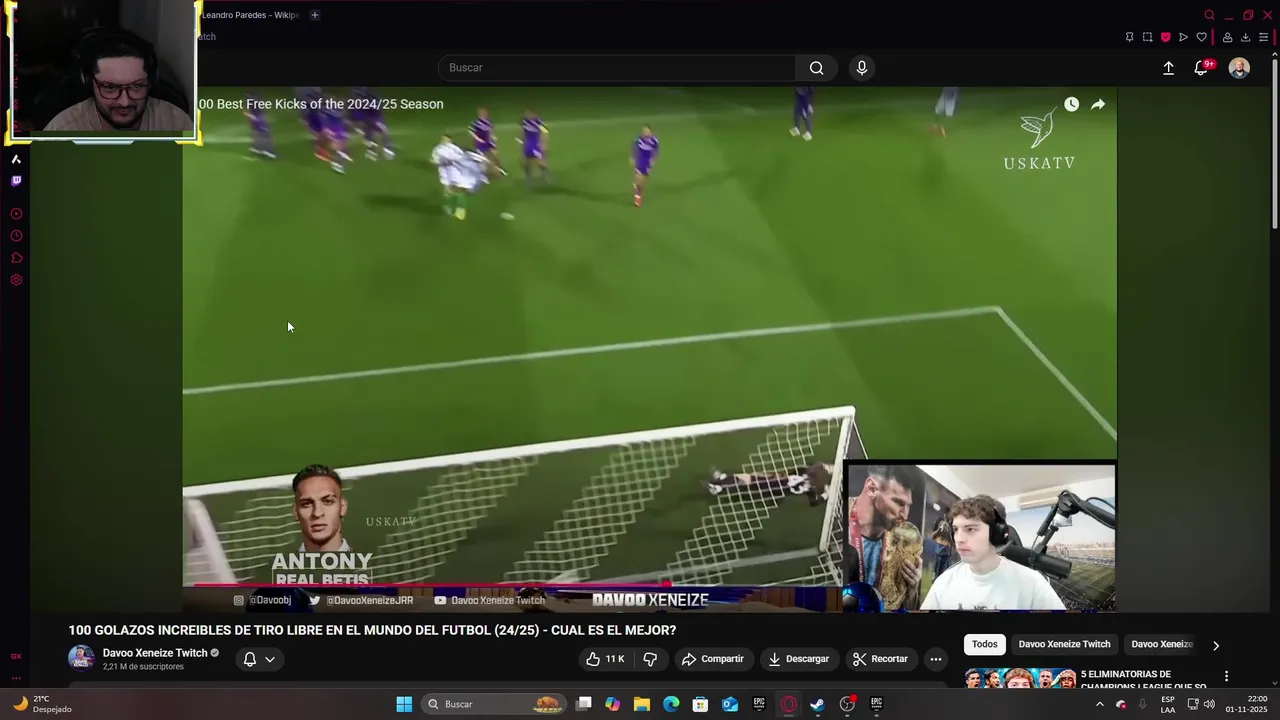
Task: Click the send/flow arrow icon in toolbar
Action: [1183, 37]
